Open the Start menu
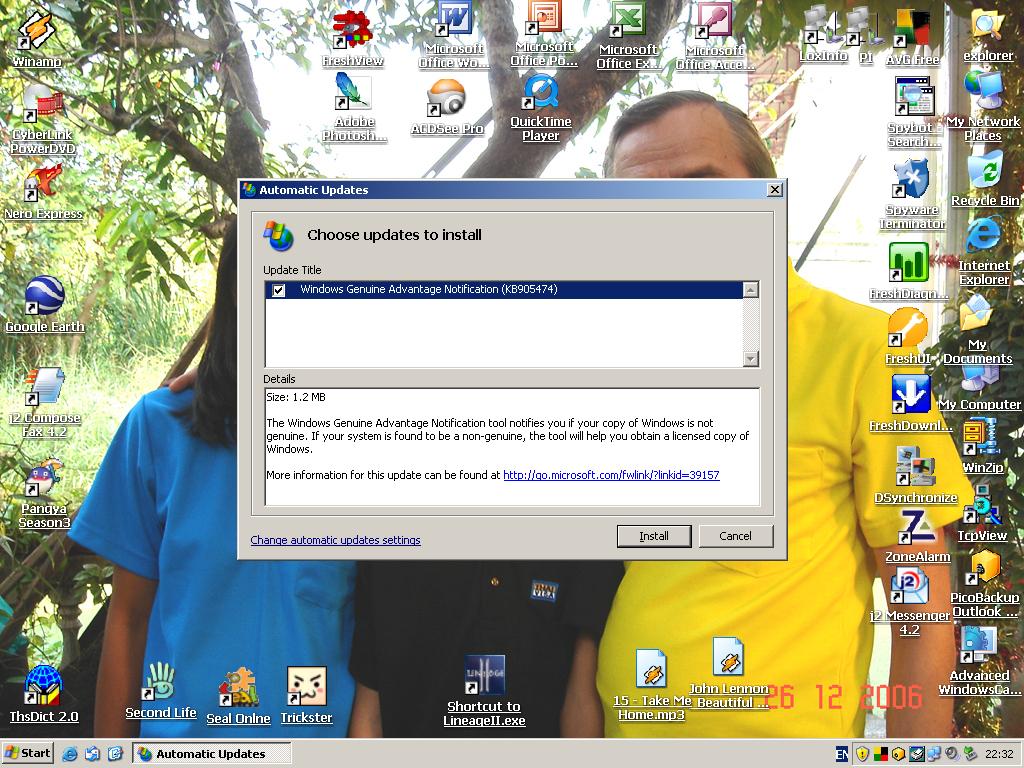This screenshot has width=1024, height=768. click(28, 753)
